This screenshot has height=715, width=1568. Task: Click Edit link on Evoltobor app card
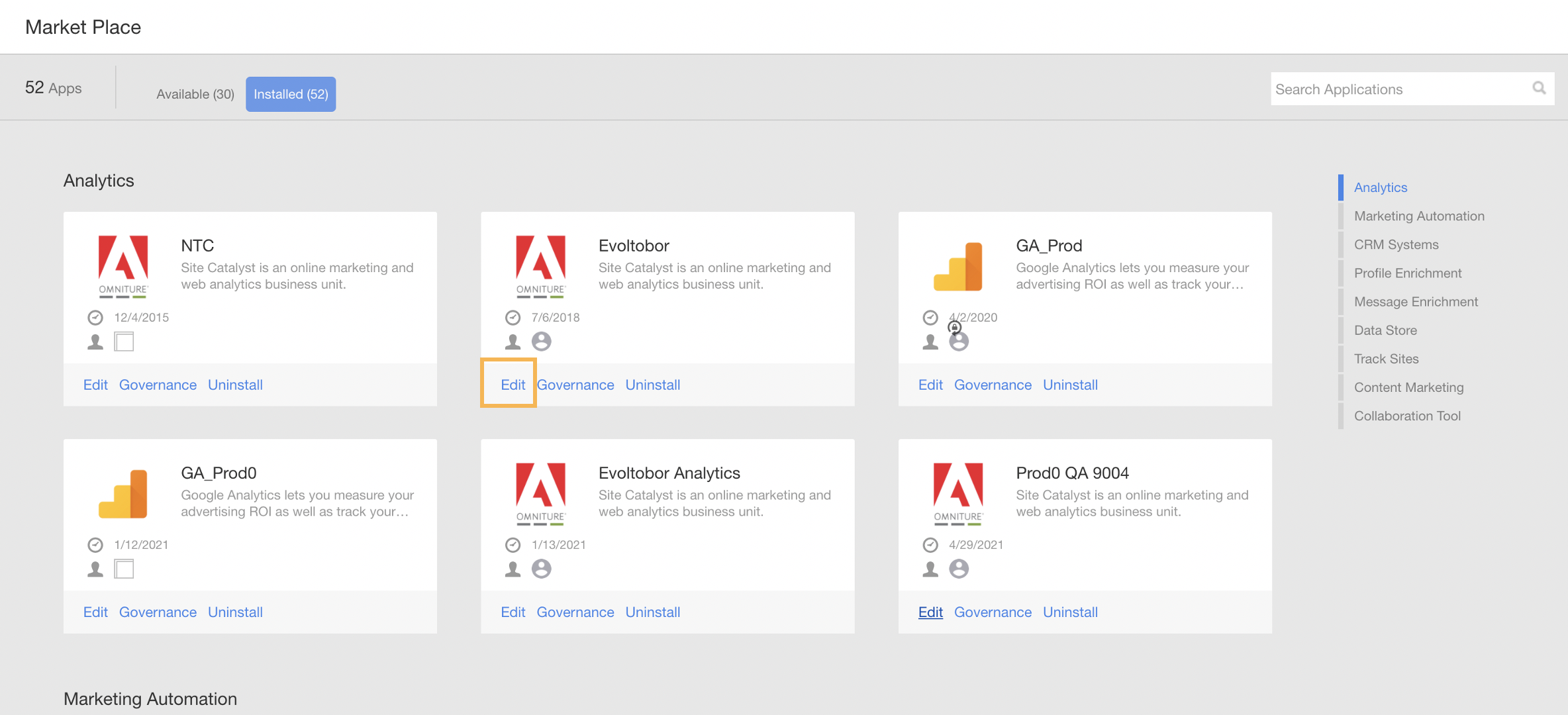(x=512, y=384)
